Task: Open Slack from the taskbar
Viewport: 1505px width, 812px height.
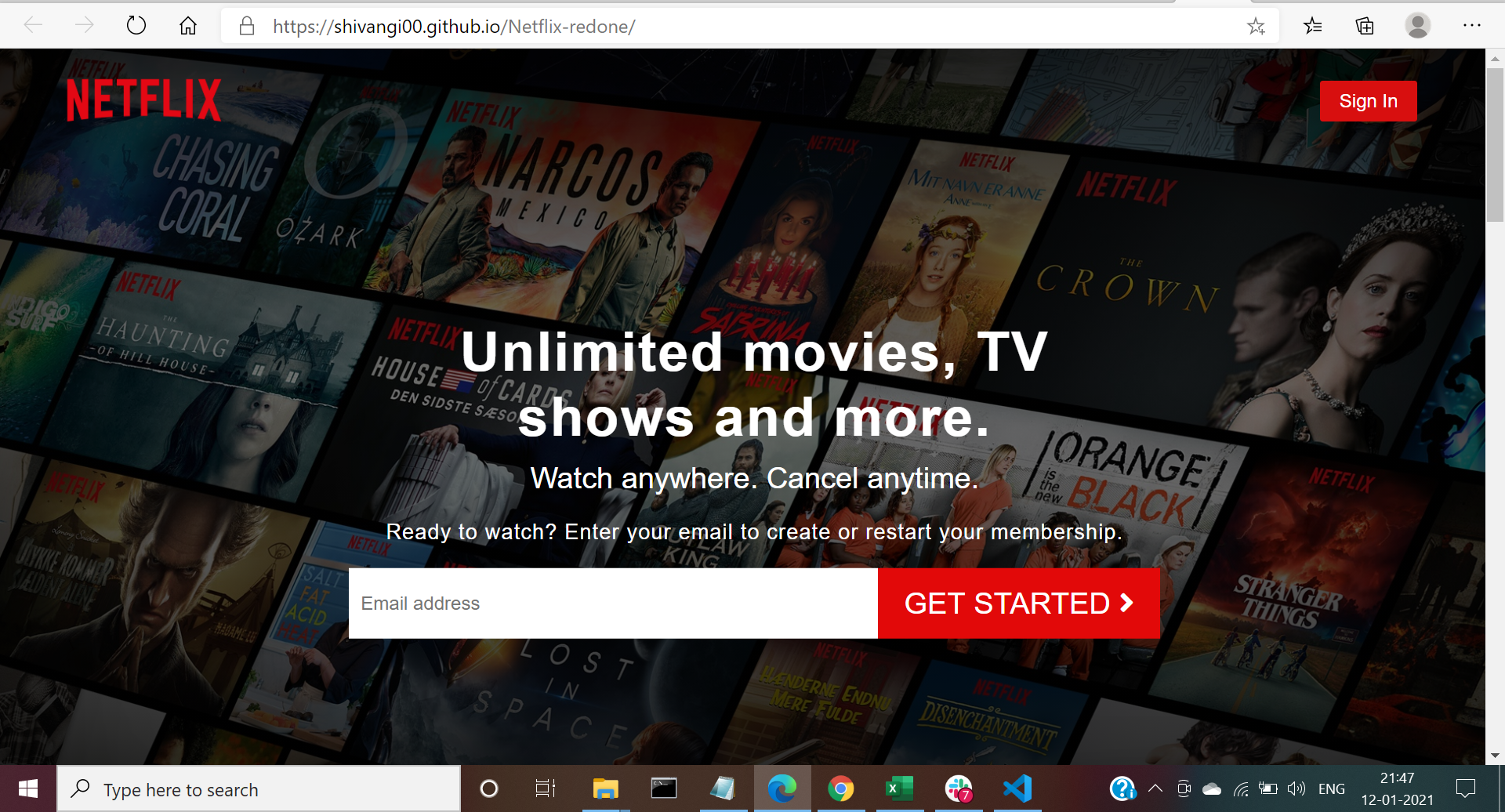Action: click(959, 788)
